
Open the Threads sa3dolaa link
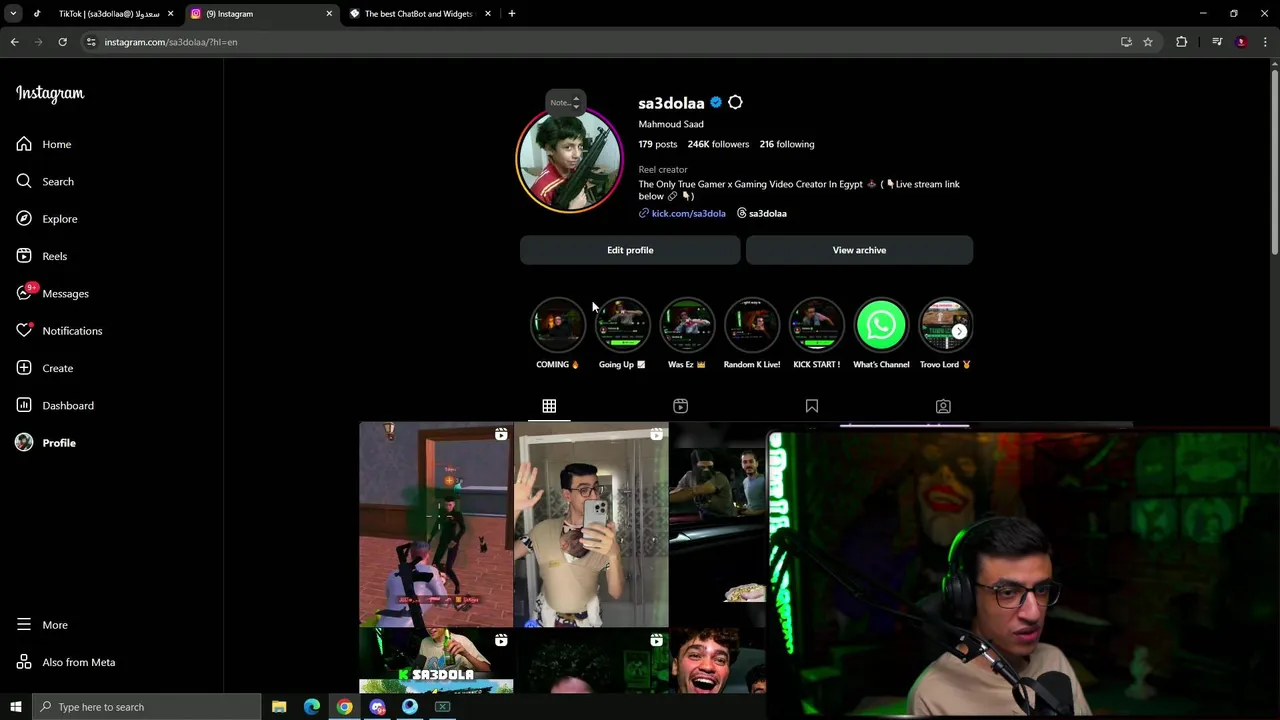coord(762,213)
